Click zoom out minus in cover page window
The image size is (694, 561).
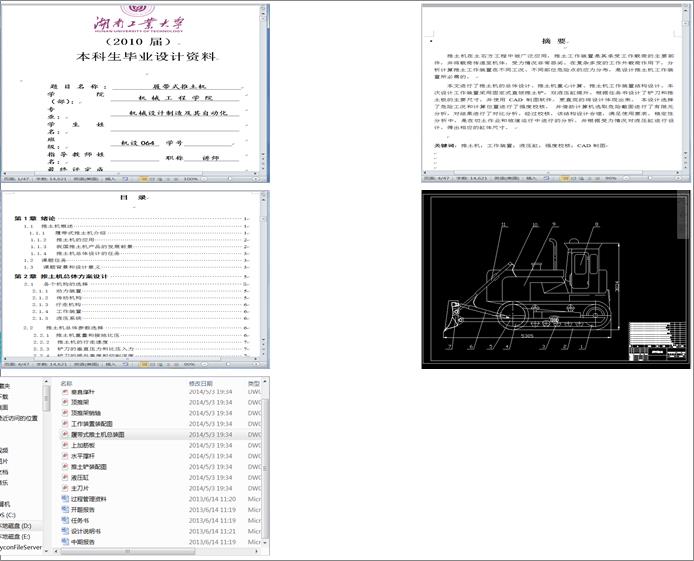point(204,179)
